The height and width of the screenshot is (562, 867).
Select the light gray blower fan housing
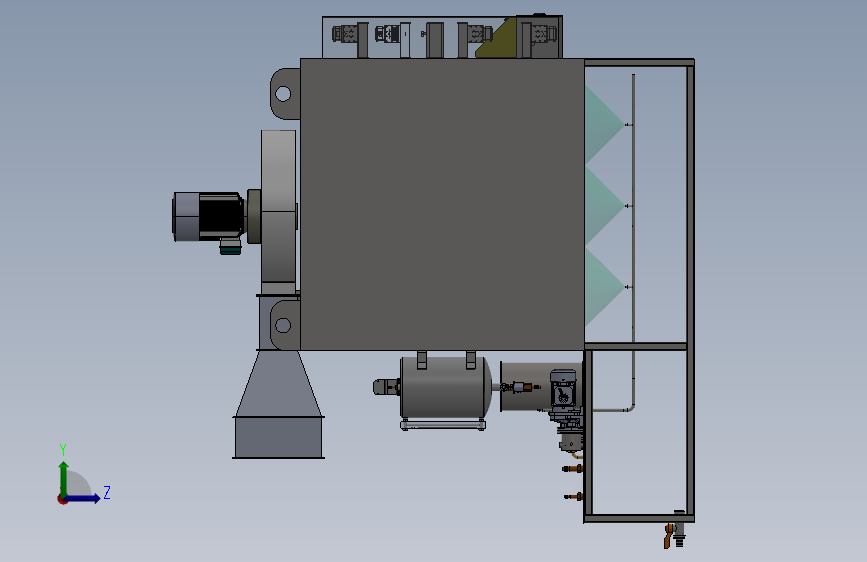(278, 212)
